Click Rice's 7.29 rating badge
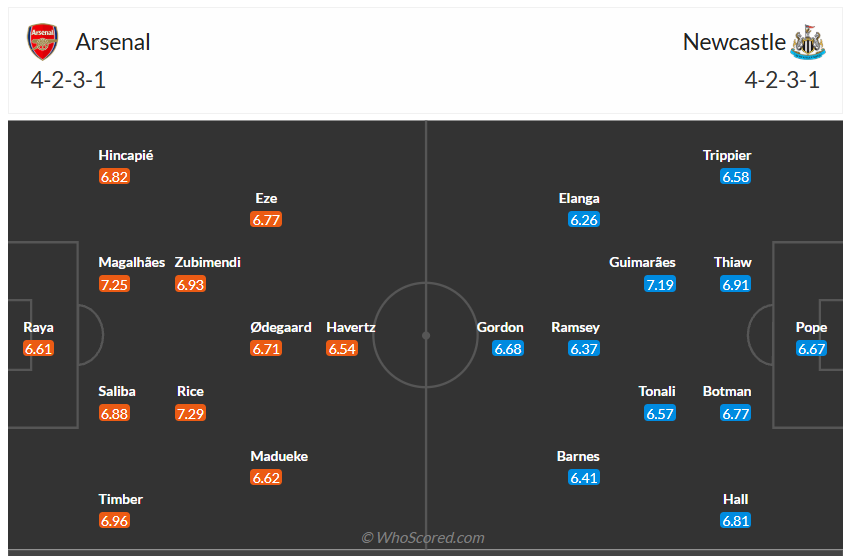Screen dimensions: 851x556 pyautogui.click(x=190, y=413)
